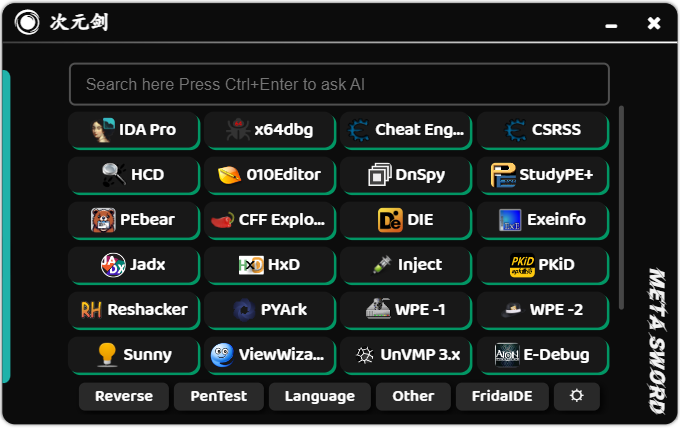Select the Inject tool
Image resolution: width=680 pixels, height=428 pixels.
coord(406,265)
